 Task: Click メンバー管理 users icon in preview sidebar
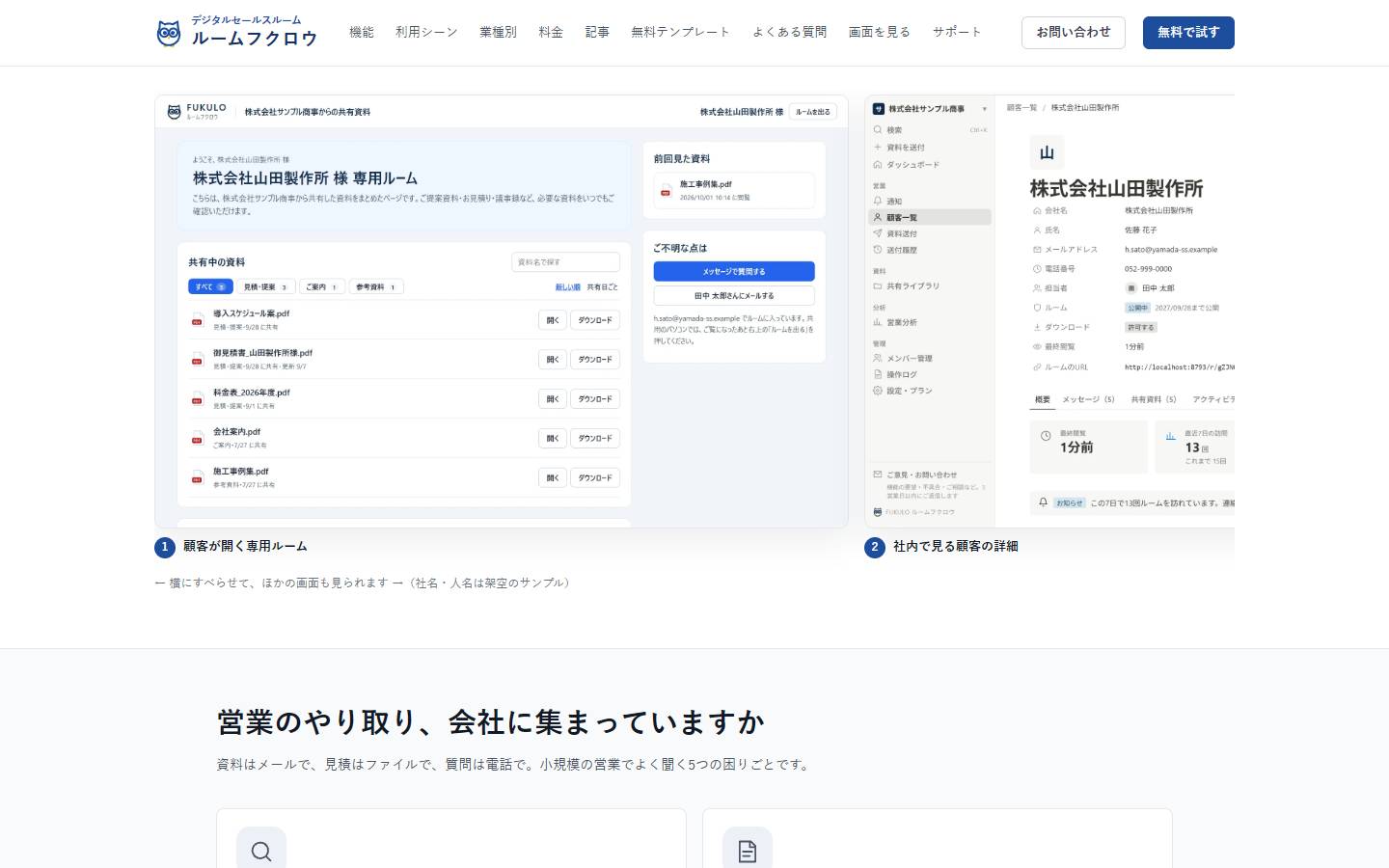(x=878, y=358)
